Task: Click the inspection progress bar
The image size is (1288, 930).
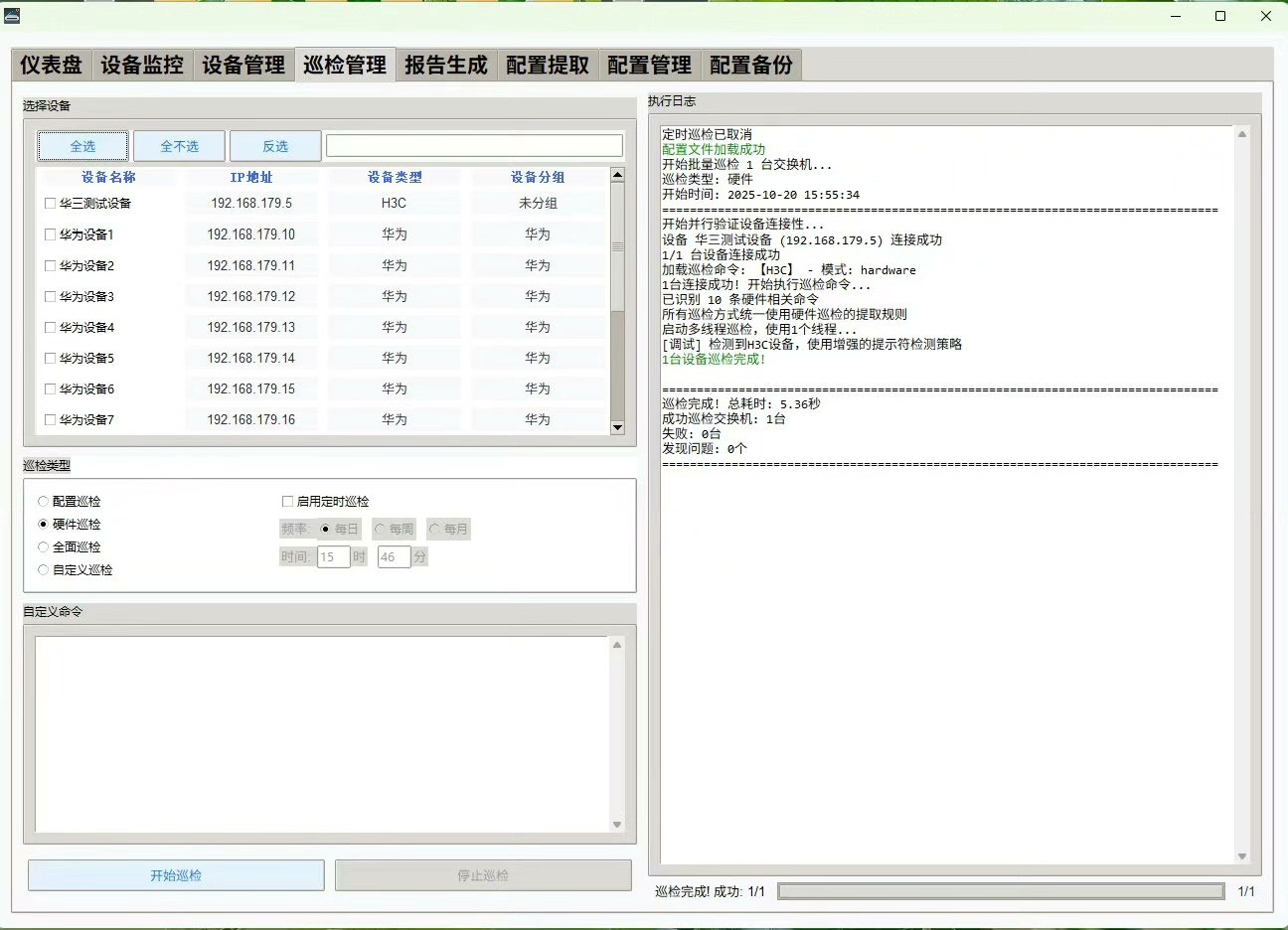Action: [x=1001, y=891]
